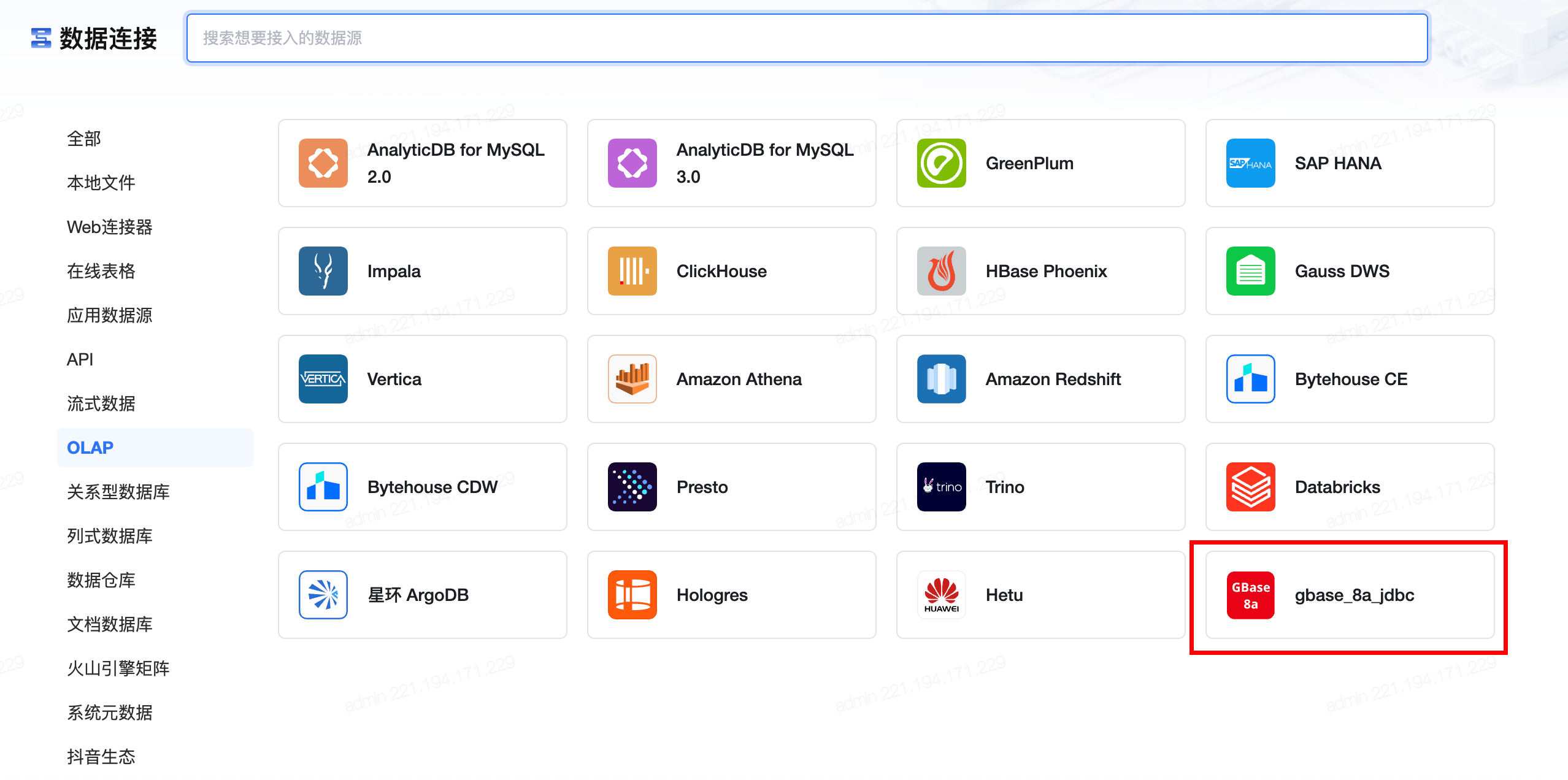Click the Presto dotted icon
Image resolution: width=1568 pixels, height=780 pixels.
click(632, 487)
